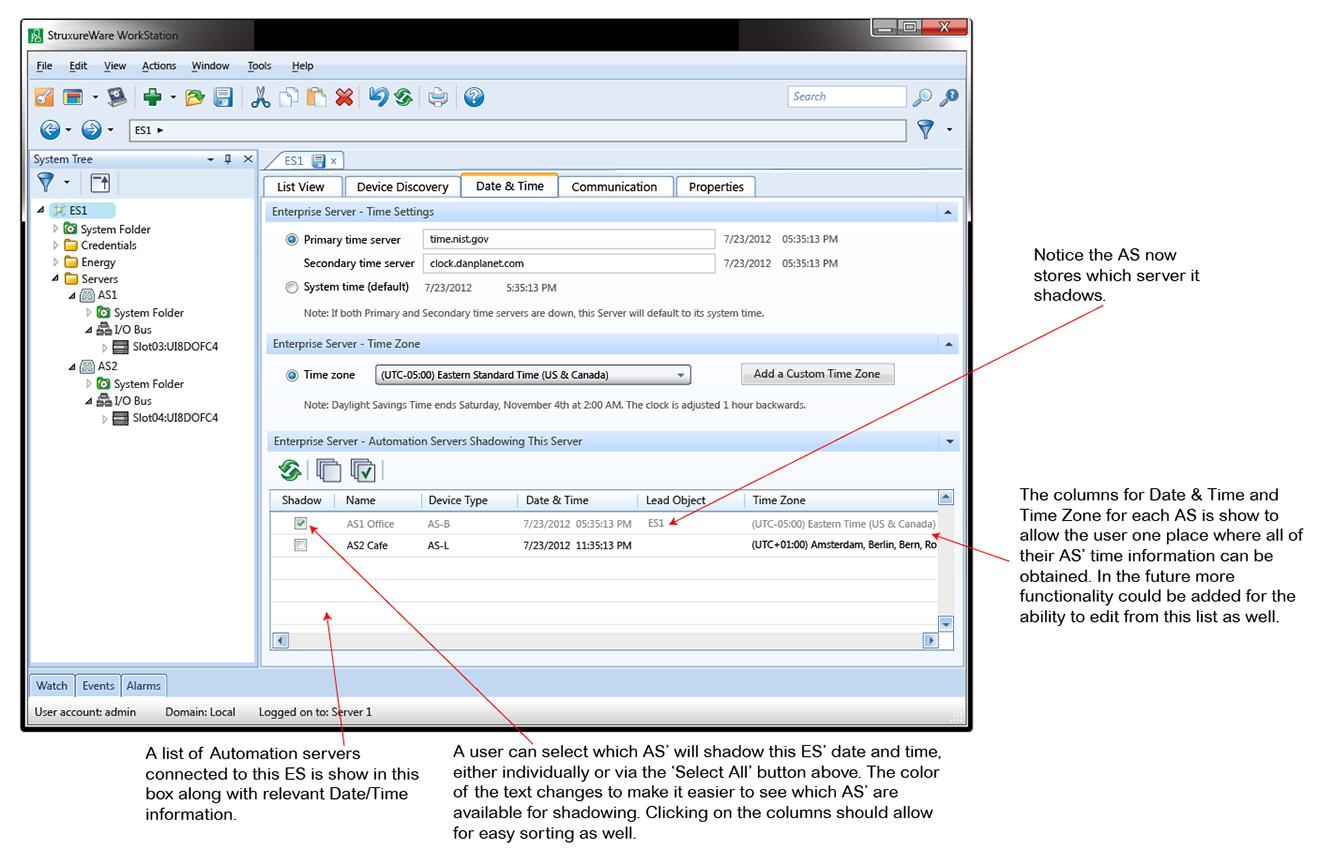Switch to the Device Discovery tab
Screen dimensions: 1318x864
pyautogui.click(x=402, y=187)
